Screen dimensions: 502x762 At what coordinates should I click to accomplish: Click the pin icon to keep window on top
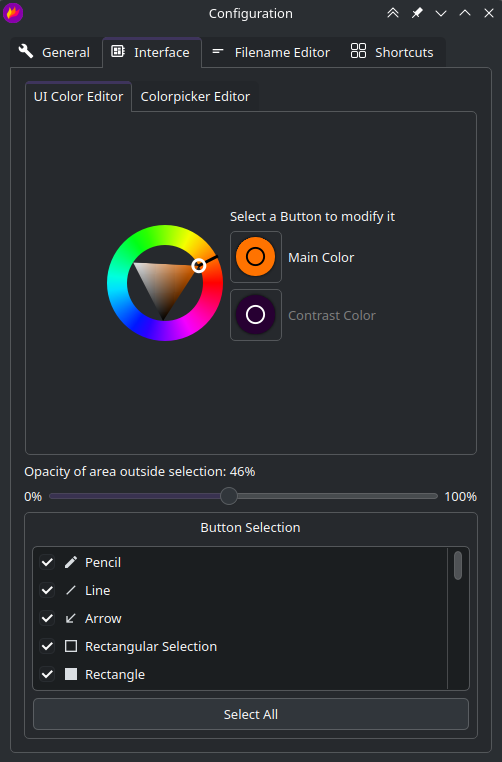[417, 13]
